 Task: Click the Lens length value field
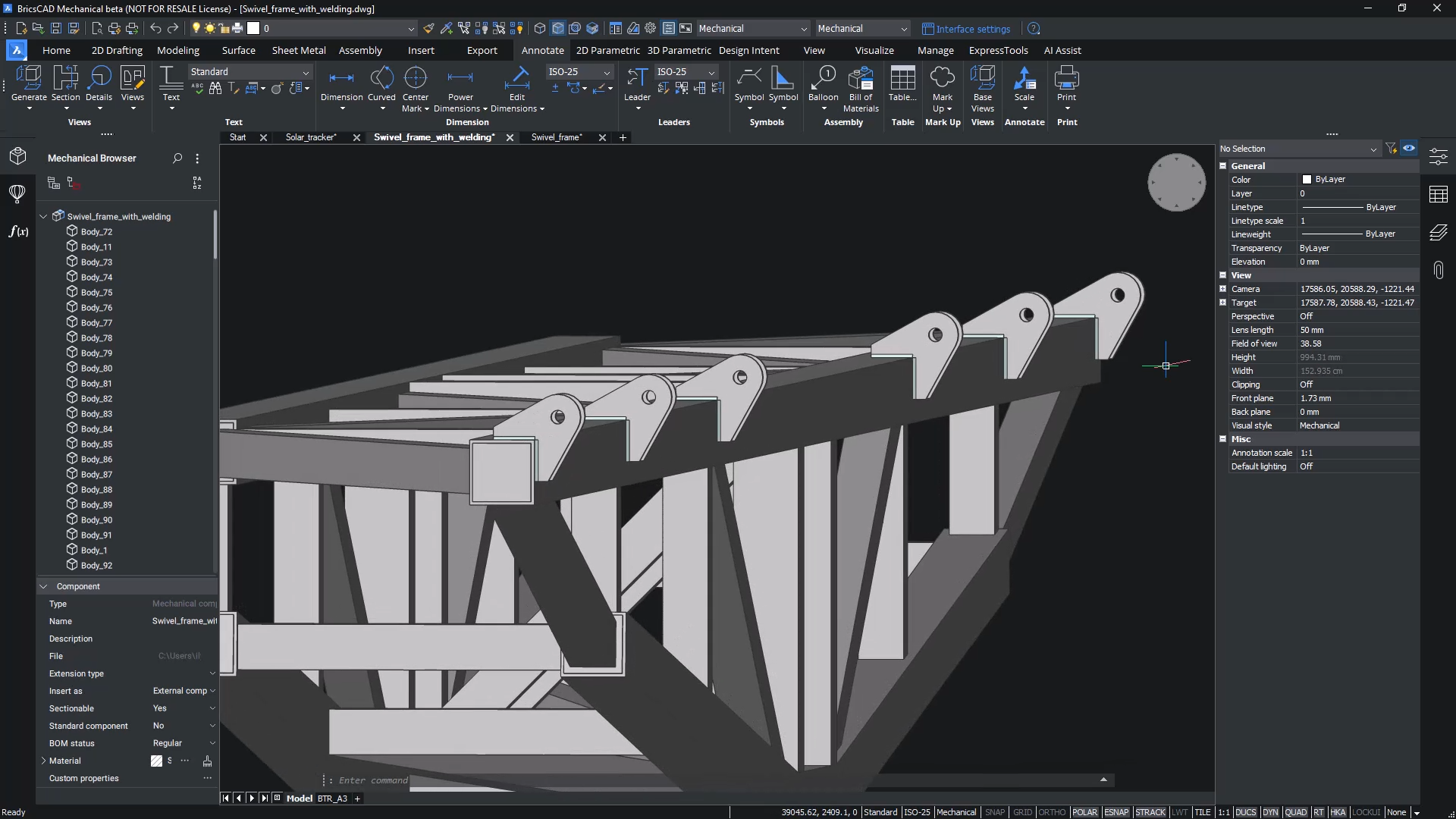pyautogui.click(x=1357, y=330)
